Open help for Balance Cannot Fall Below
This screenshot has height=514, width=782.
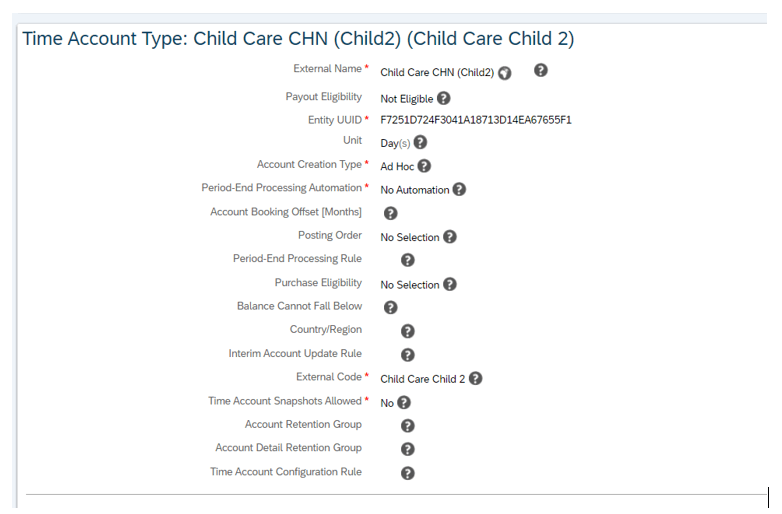391,308
